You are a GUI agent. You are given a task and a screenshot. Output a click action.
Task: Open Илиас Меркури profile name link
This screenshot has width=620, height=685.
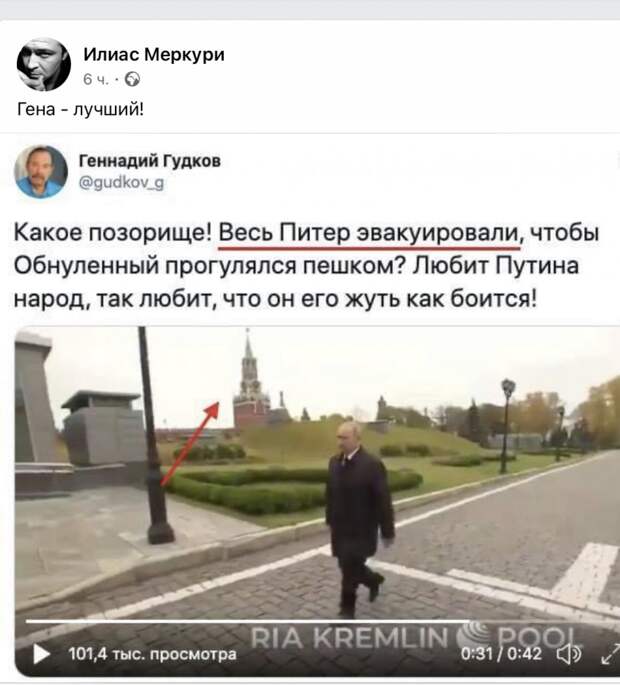pyautogui.click(x=154, y=55)
